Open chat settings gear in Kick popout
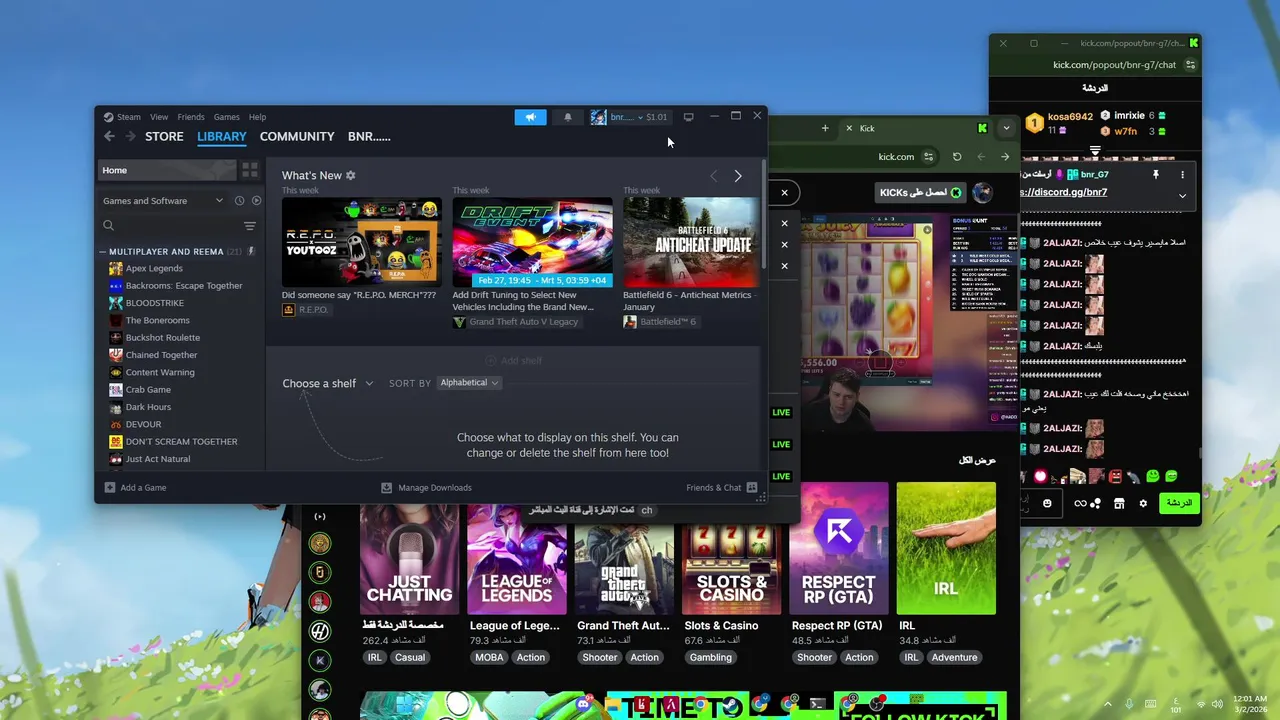Screen dimensions: 1280x720 point(1143,503)
